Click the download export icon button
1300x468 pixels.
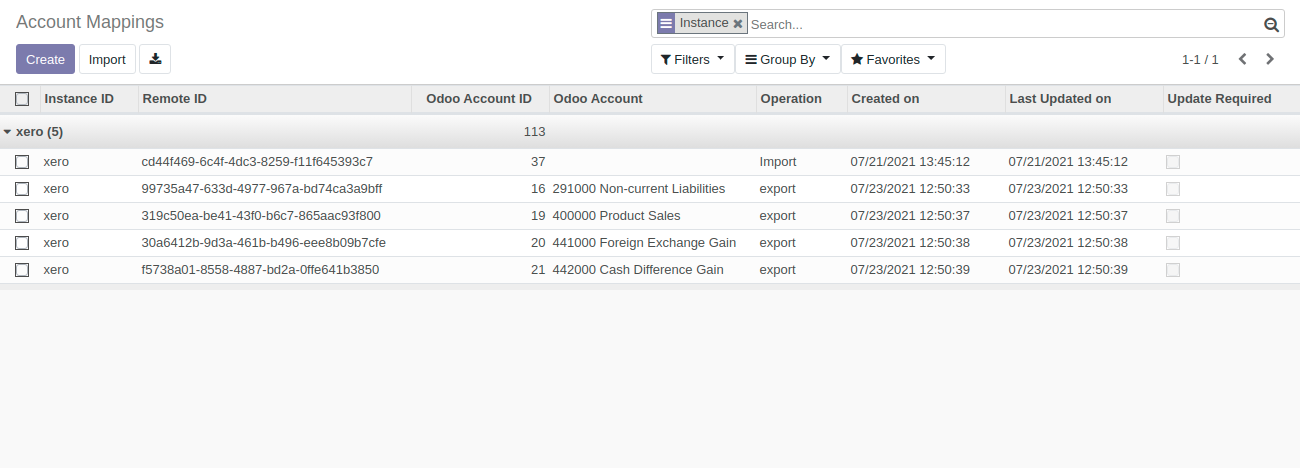155,59
